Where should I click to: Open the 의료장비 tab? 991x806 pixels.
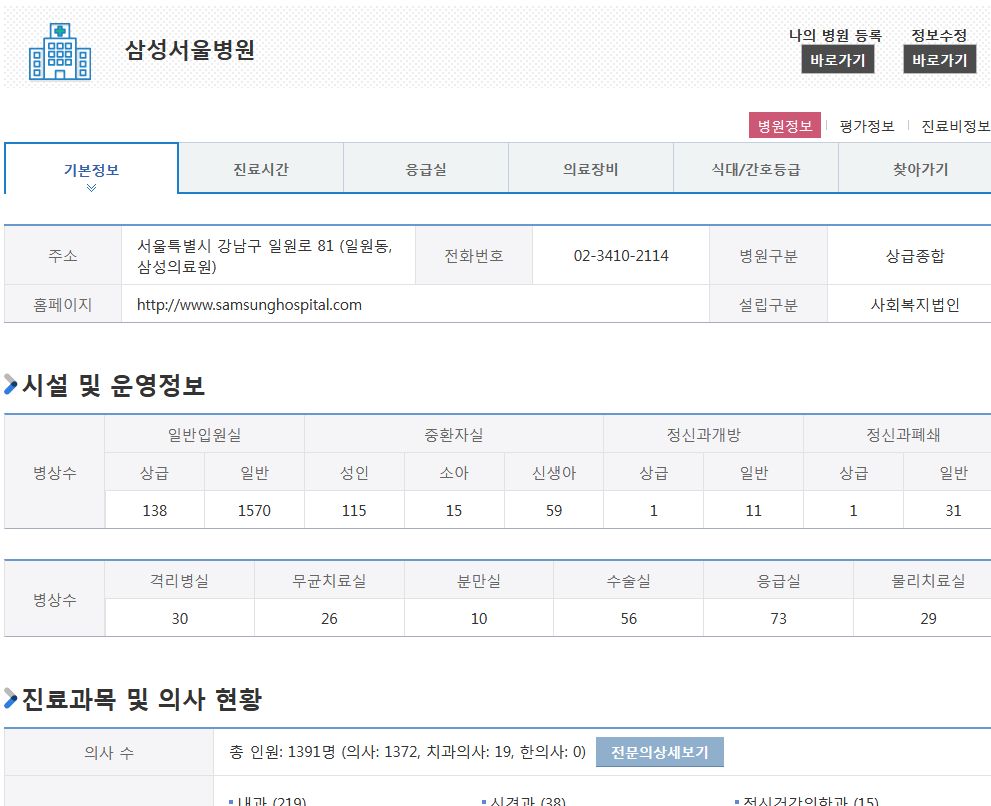[x=591, y=169]
